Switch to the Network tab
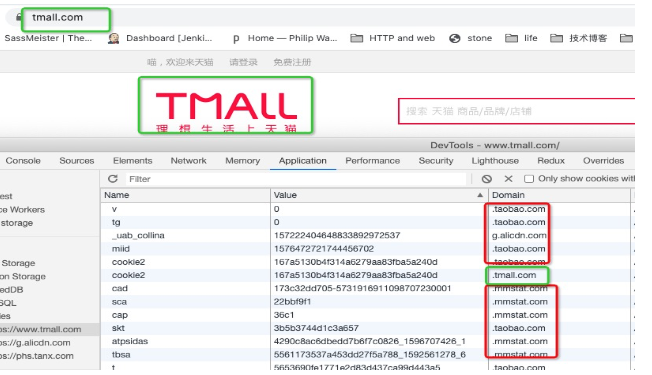 pos(188,161)
